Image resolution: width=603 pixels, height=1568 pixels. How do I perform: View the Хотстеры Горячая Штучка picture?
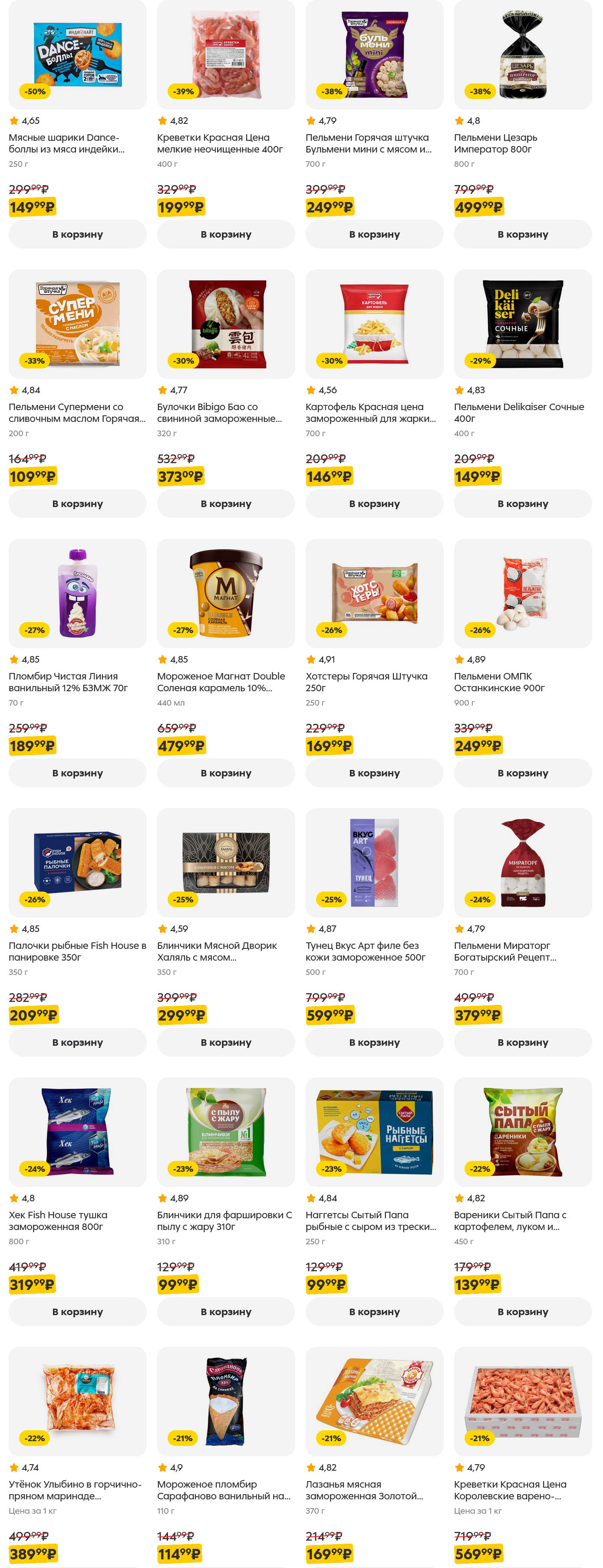tap(374, 593)
